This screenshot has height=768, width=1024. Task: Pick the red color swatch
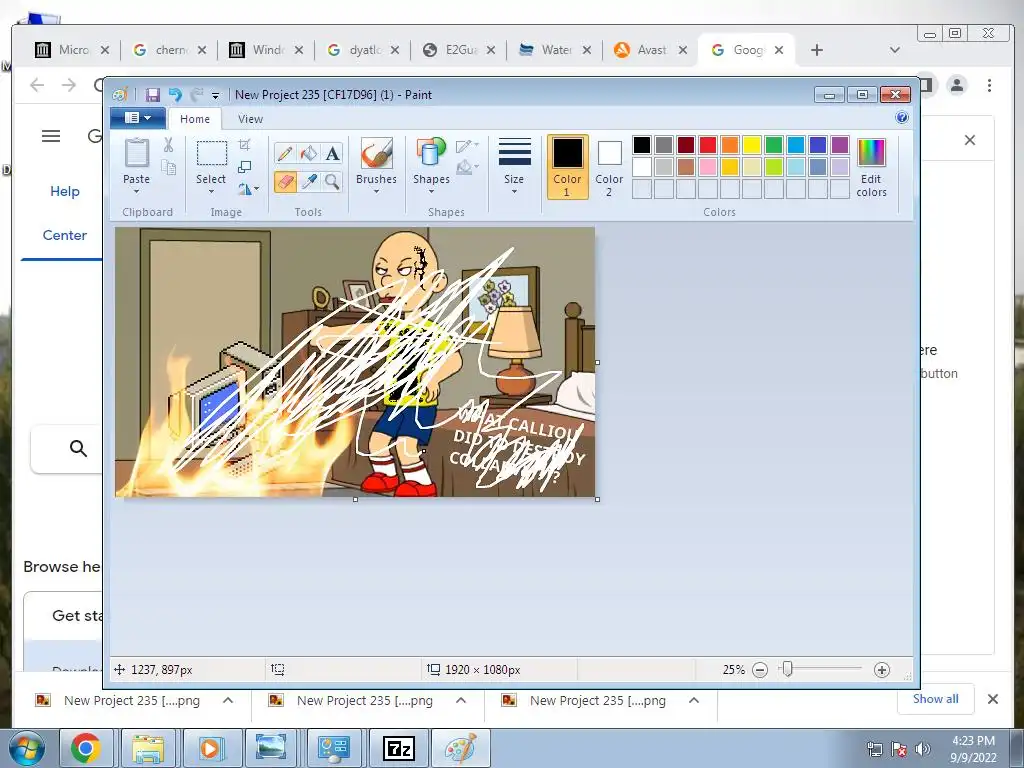tap(708, 145)
